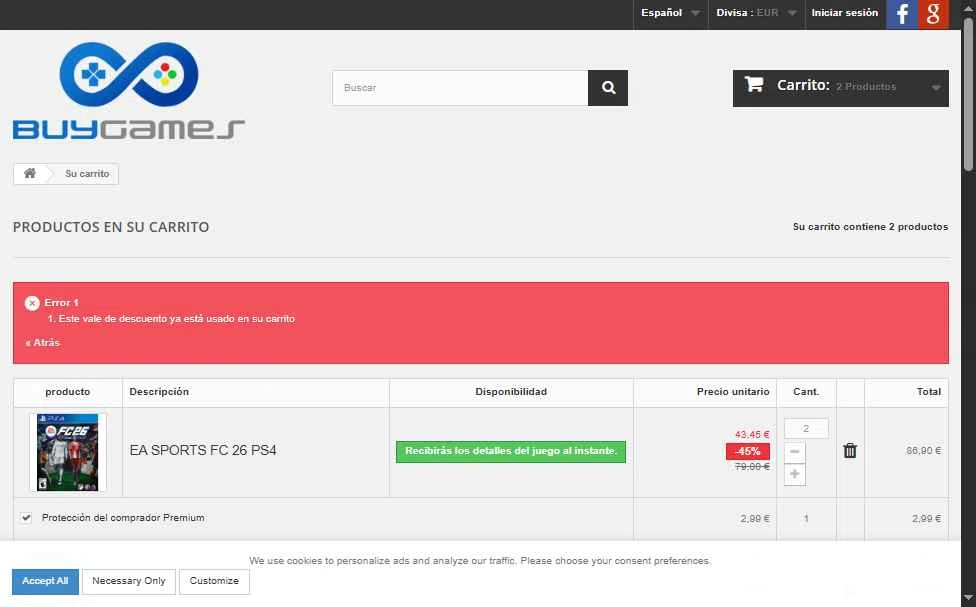Click the page vertical scrollbar
Viewport: 976px width, 607px height.
[969, 93]
